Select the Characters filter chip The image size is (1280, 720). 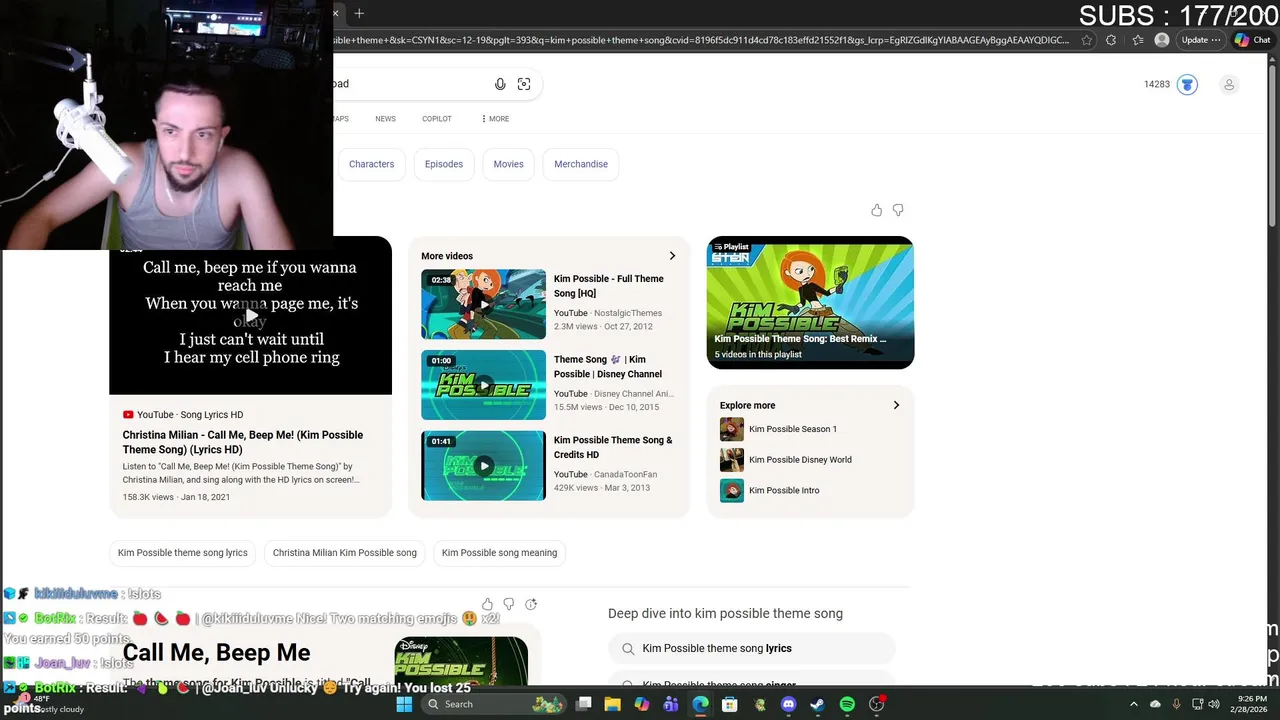(372, 164)
